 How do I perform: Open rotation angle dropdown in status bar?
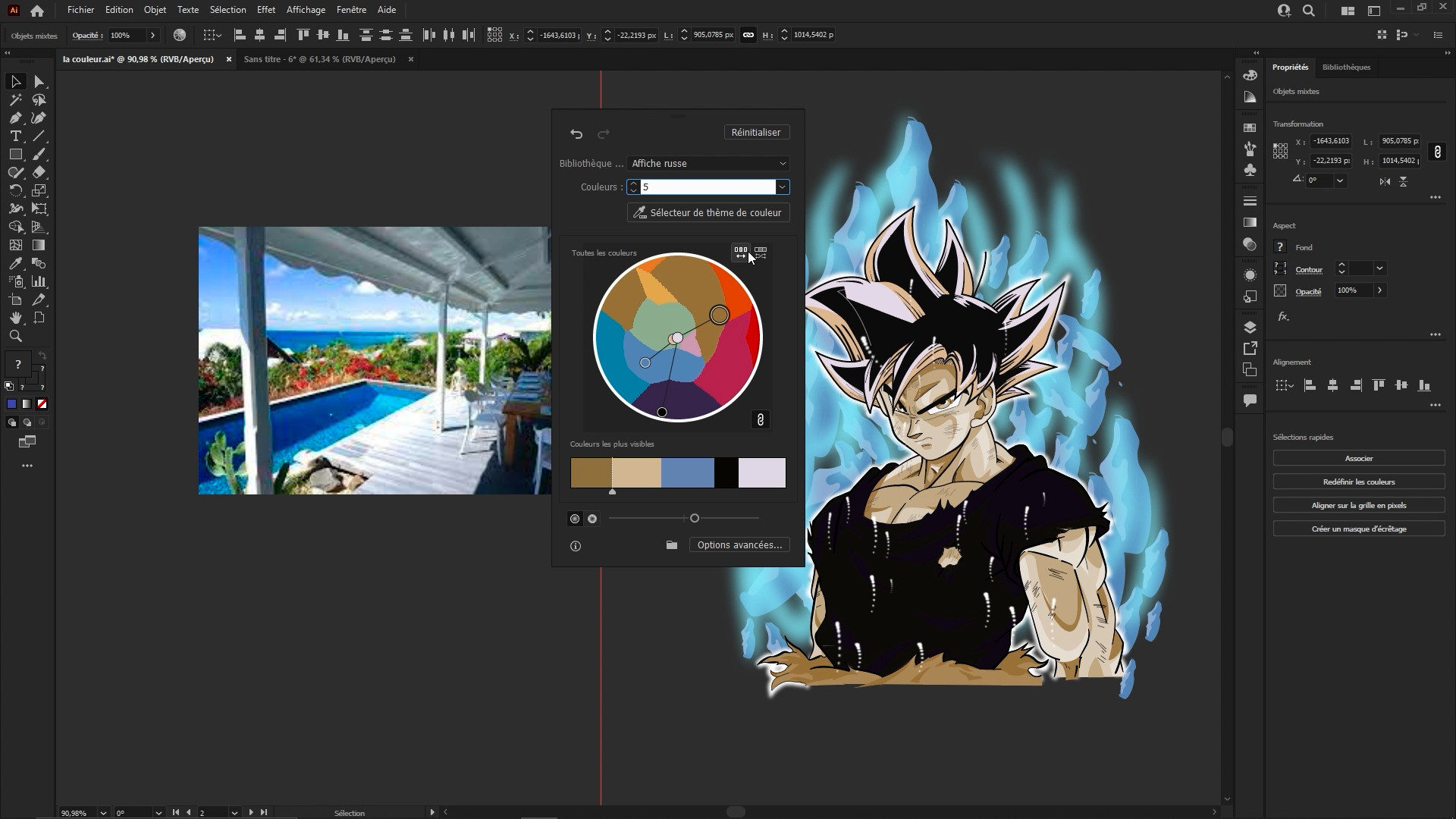tap(158, 813)
